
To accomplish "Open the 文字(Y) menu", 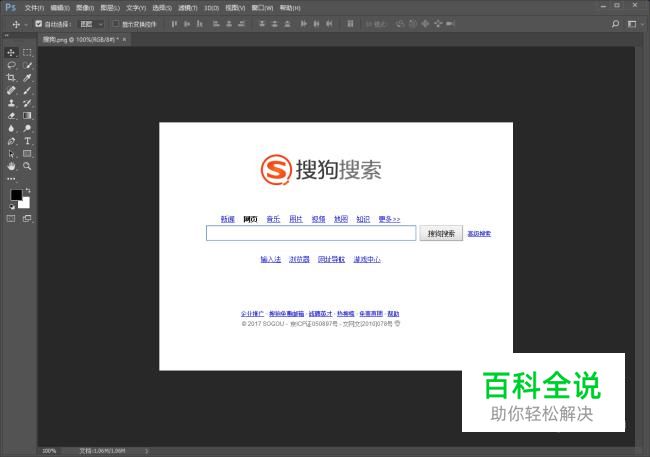I will 136,8.
